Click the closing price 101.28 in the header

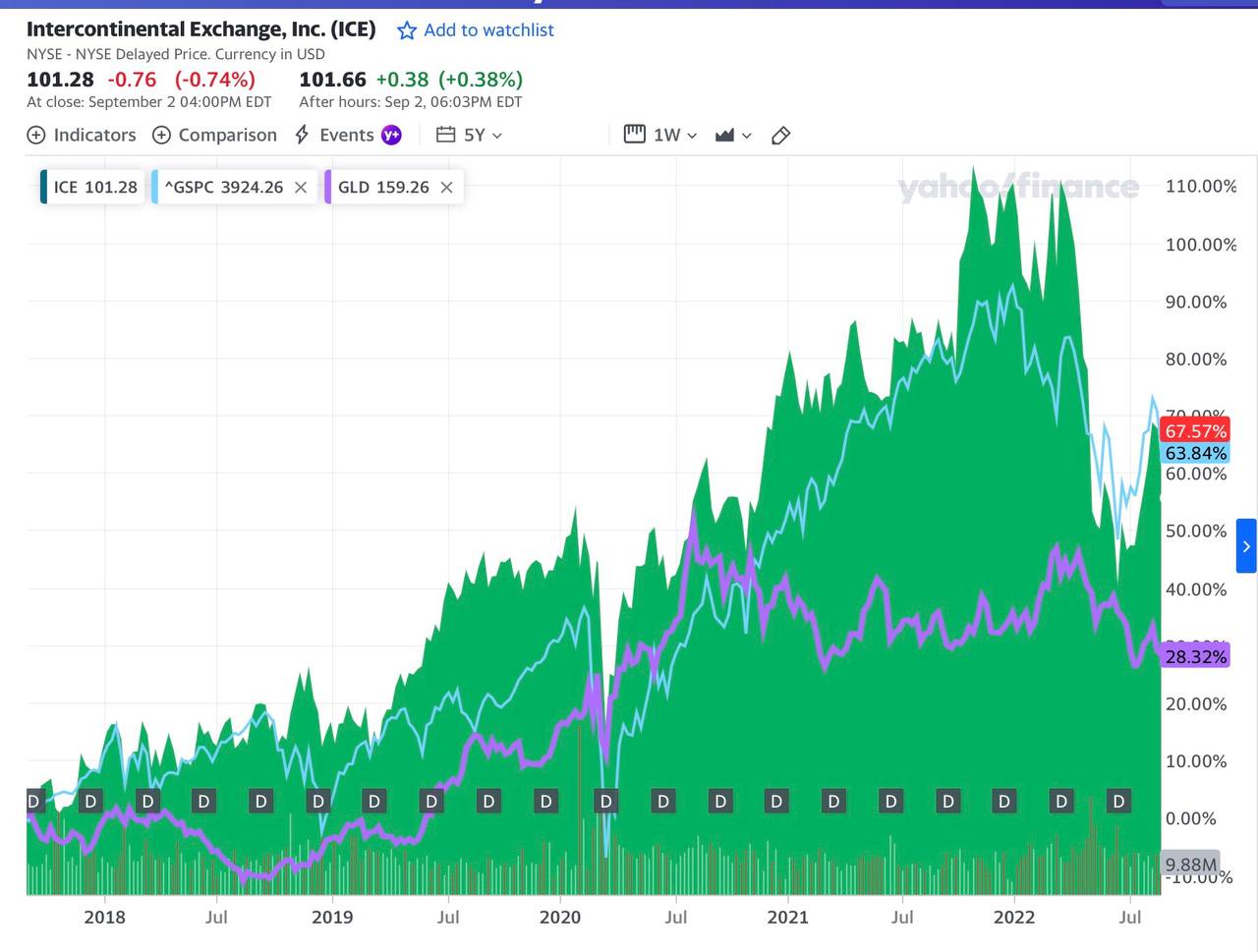point(60,80)
